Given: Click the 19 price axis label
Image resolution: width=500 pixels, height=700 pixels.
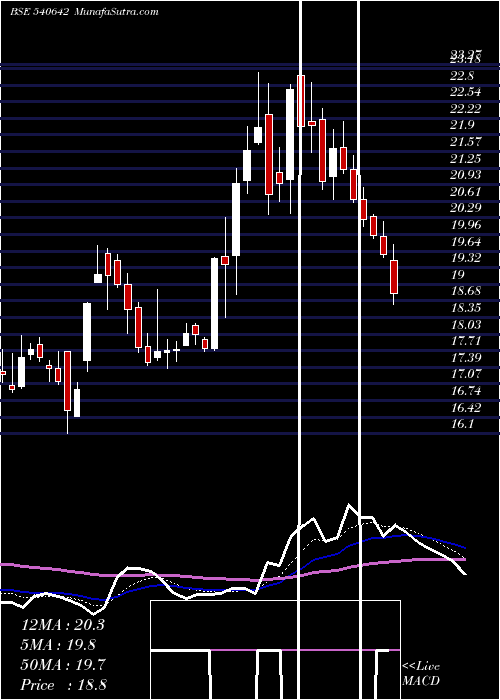Looking at the screenshot, I should tap(457, 275).
